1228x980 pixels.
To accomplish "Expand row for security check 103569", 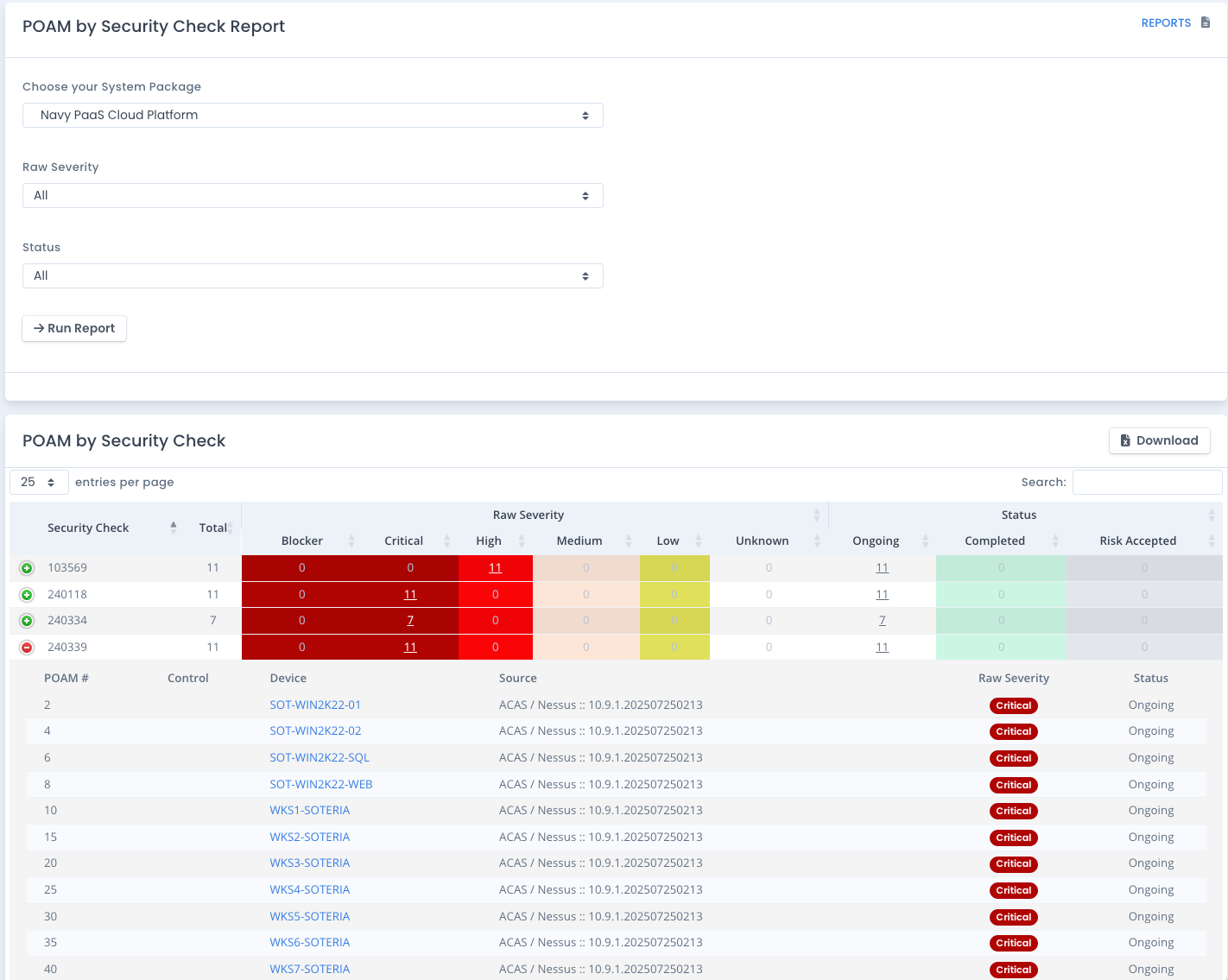I will tap(27, 568).
